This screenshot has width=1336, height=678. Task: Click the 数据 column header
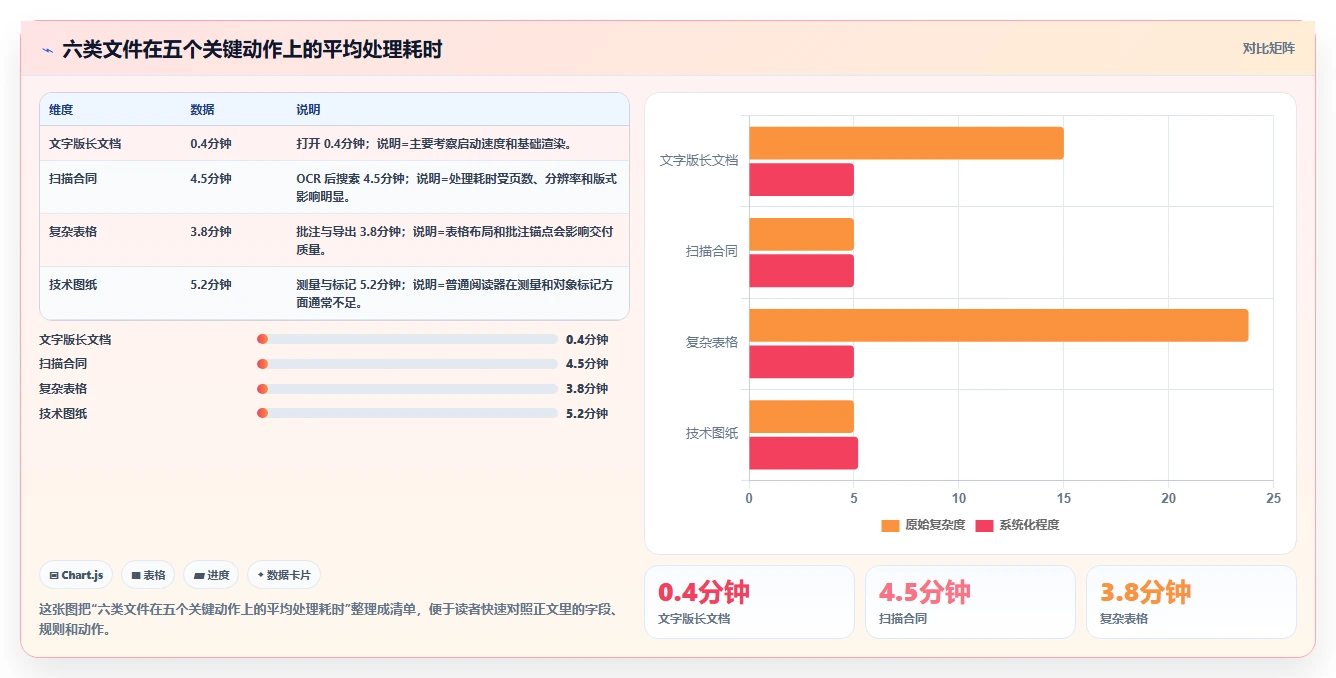(x=202, y=110)
